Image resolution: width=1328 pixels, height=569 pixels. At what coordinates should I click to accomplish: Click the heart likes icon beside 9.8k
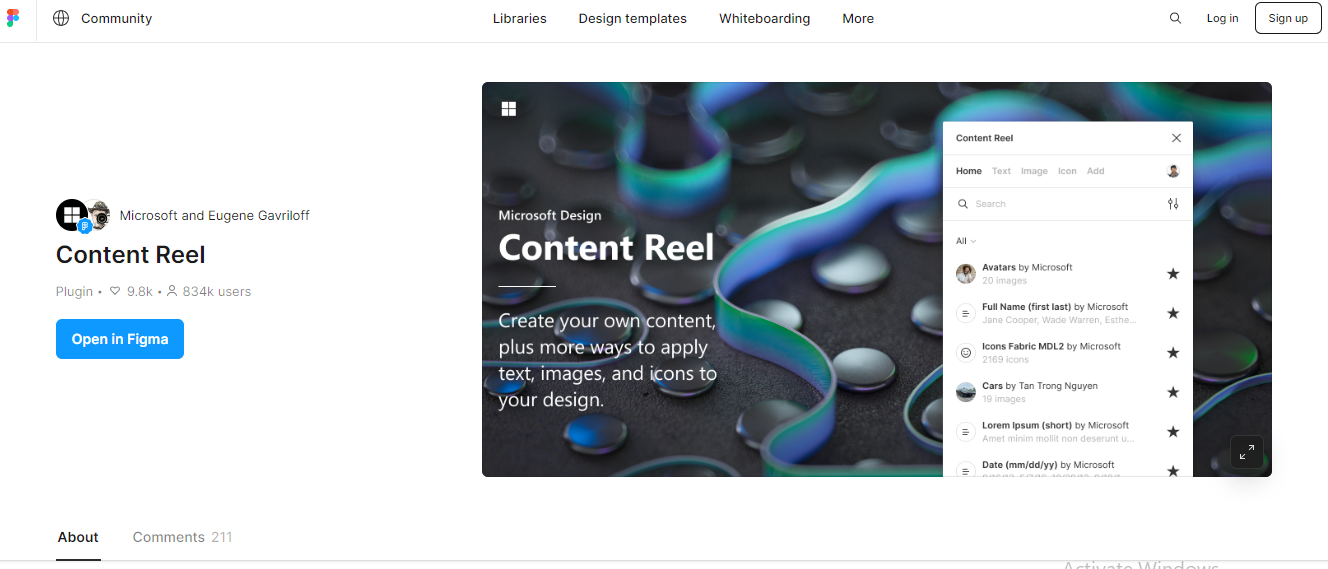[x=115, y=292]
